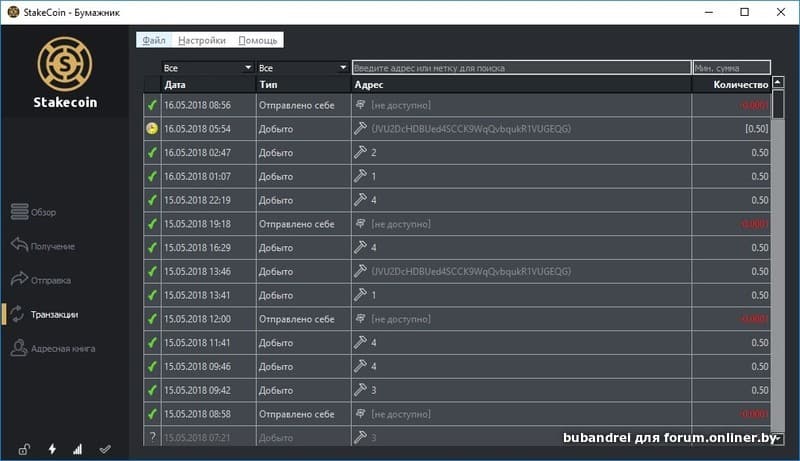Click the network signal bars icon

(x=78, y=449)
